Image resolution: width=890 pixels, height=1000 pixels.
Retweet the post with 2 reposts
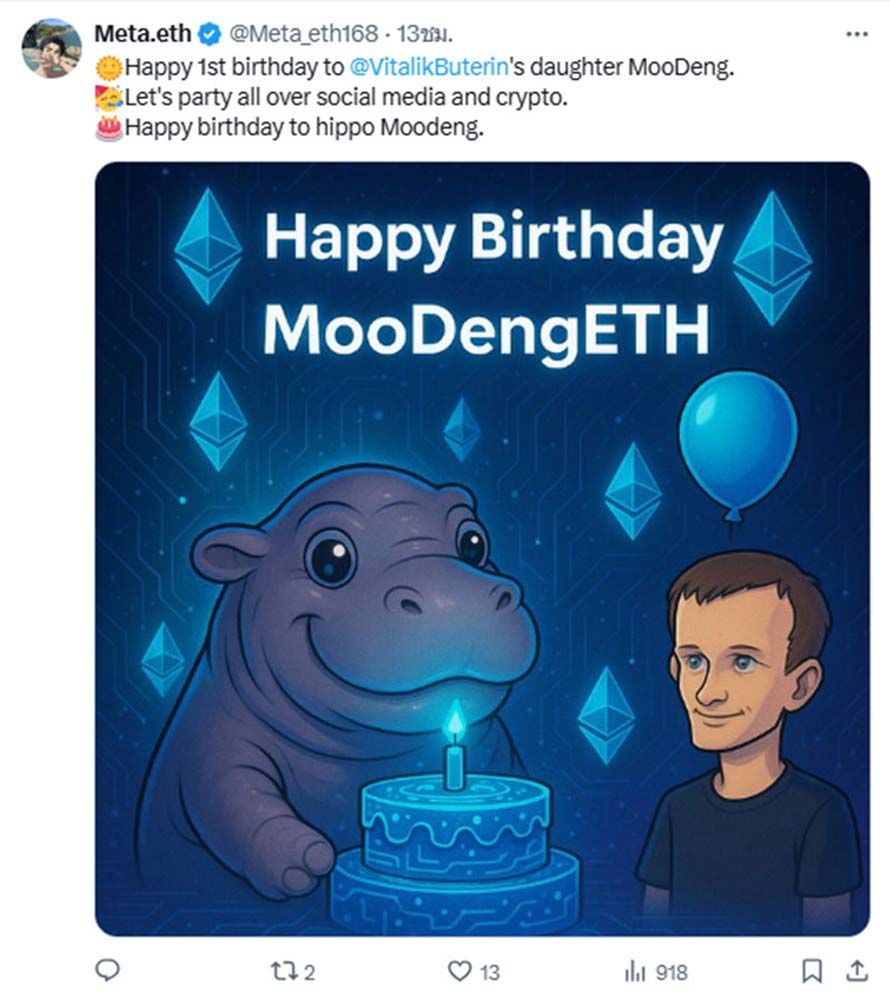click(x=282, y=971)
